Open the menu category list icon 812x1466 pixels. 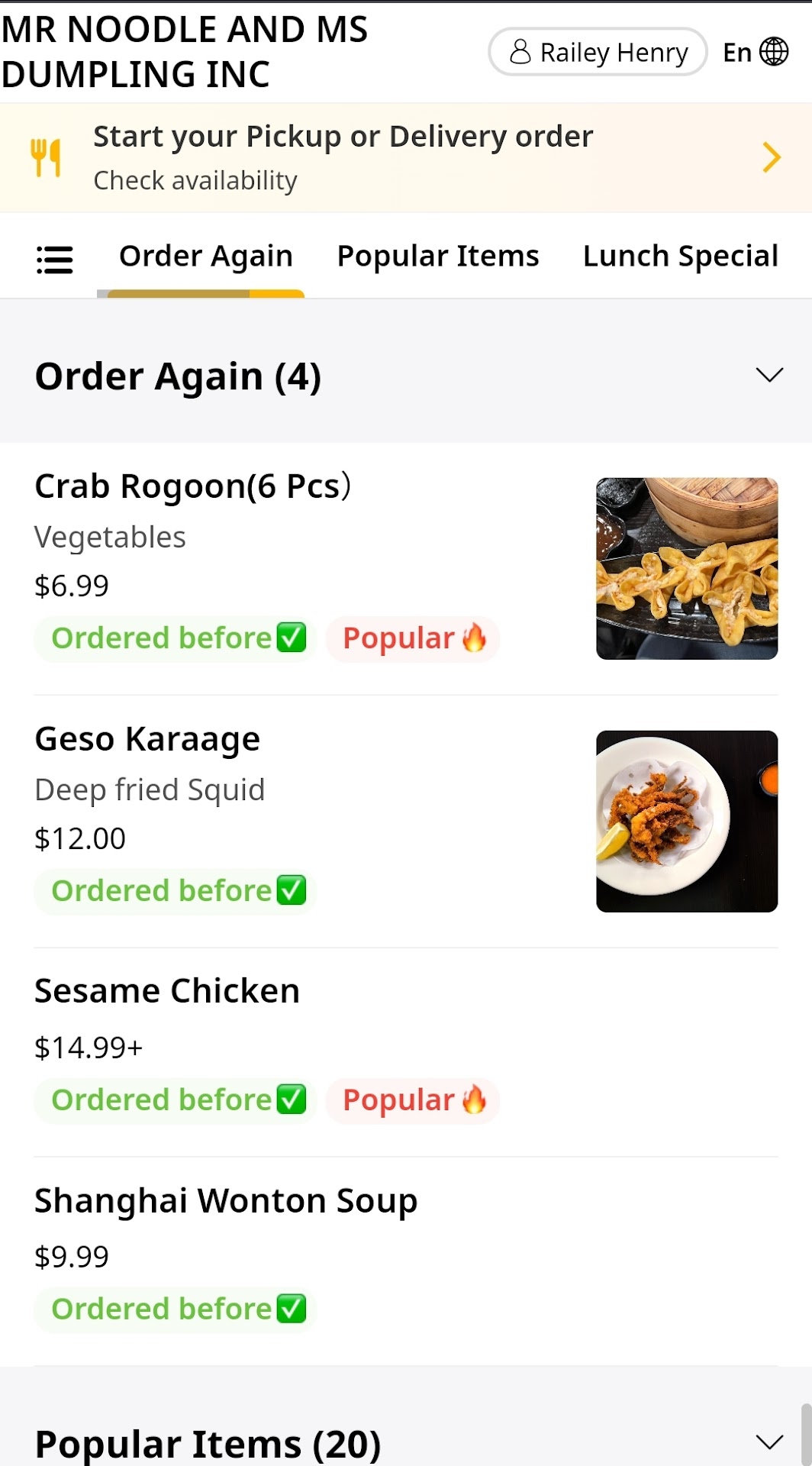(x=54, y=260)
